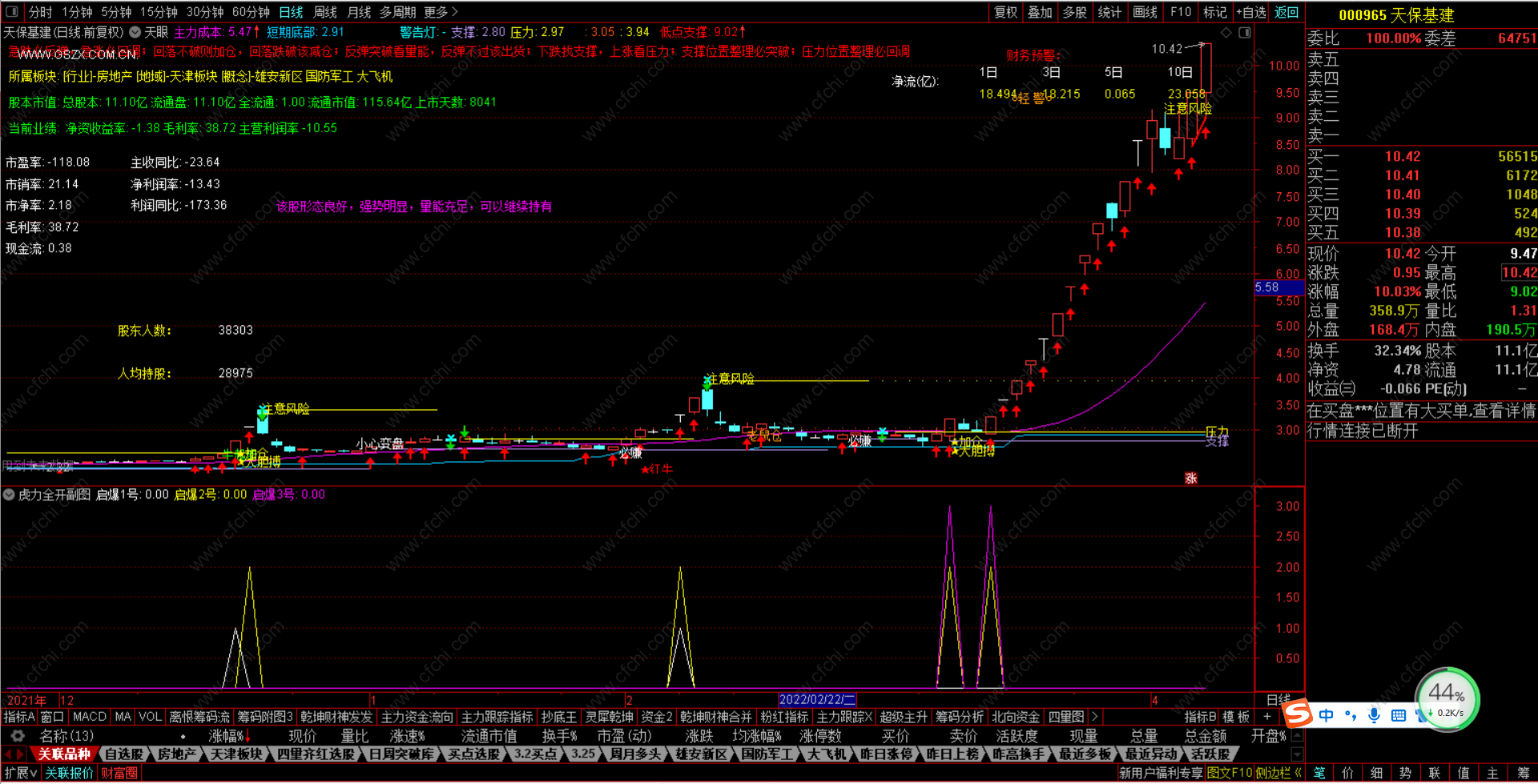Switch to the 分时 chart view
The width and height of the screenshot is (1538, 784).
[40, 12]
